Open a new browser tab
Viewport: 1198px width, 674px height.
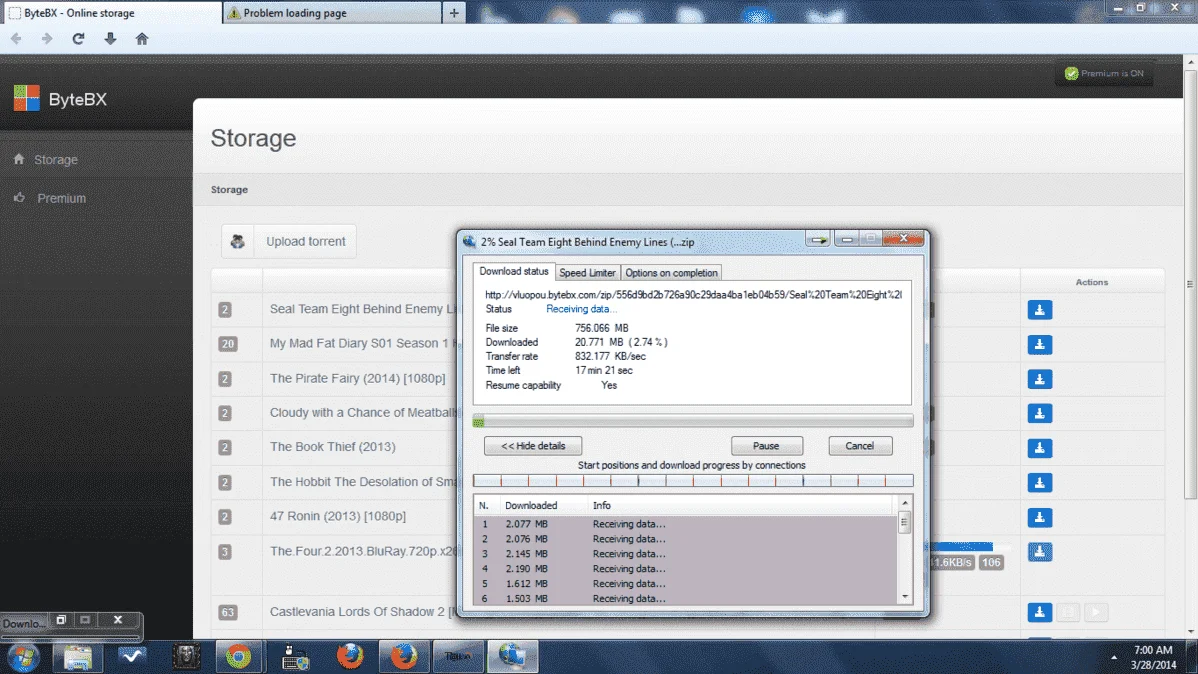pos(454,13)
